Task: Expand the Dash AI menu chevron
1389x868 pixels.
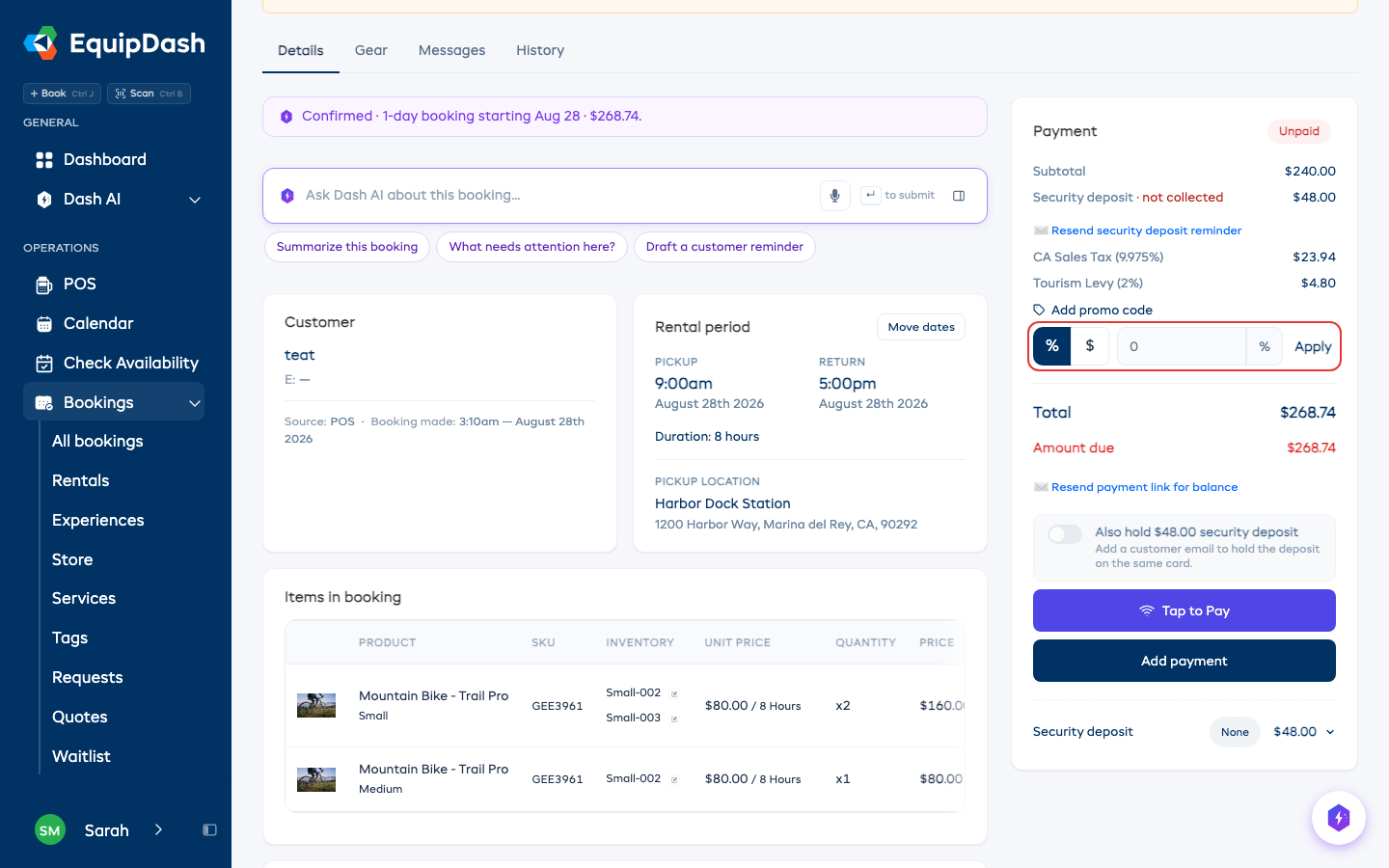Action: (x=195, y=200)
